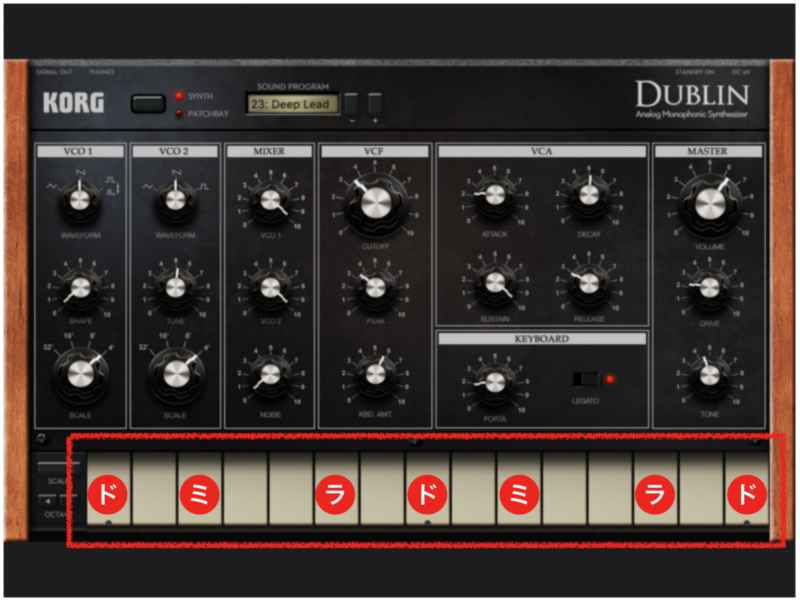
Task: Click the VCO 2 SCALE knob
Action: coord(176,374)
